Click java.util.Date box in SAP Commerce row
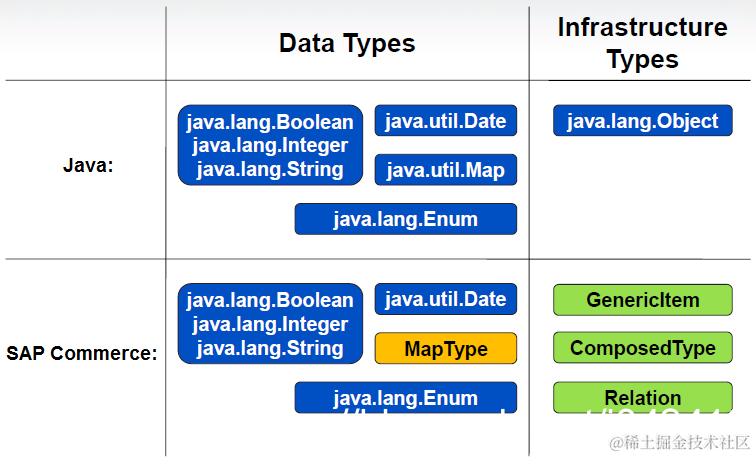The width and height of the screenshot is (756, 457). 446,299
